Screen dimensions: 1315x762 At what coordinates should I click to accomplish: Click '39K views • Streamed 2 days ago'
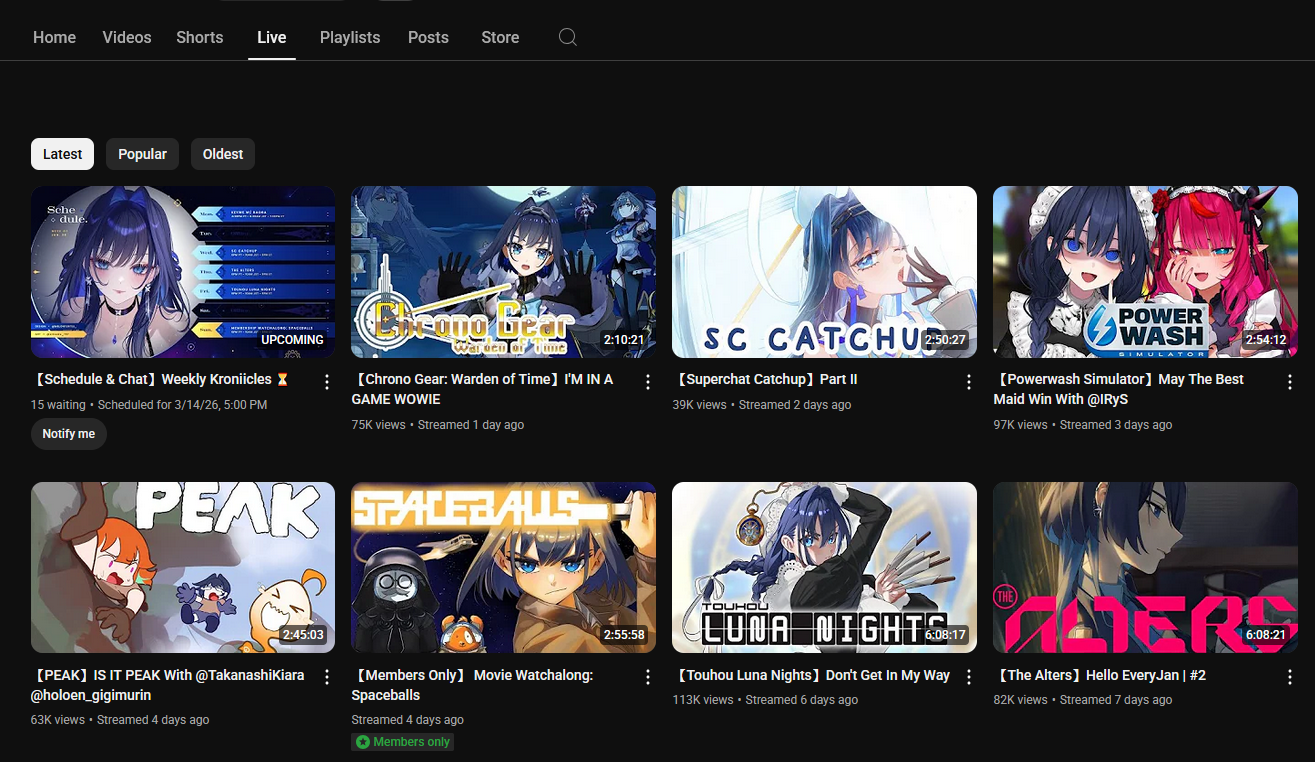point(762,405)
